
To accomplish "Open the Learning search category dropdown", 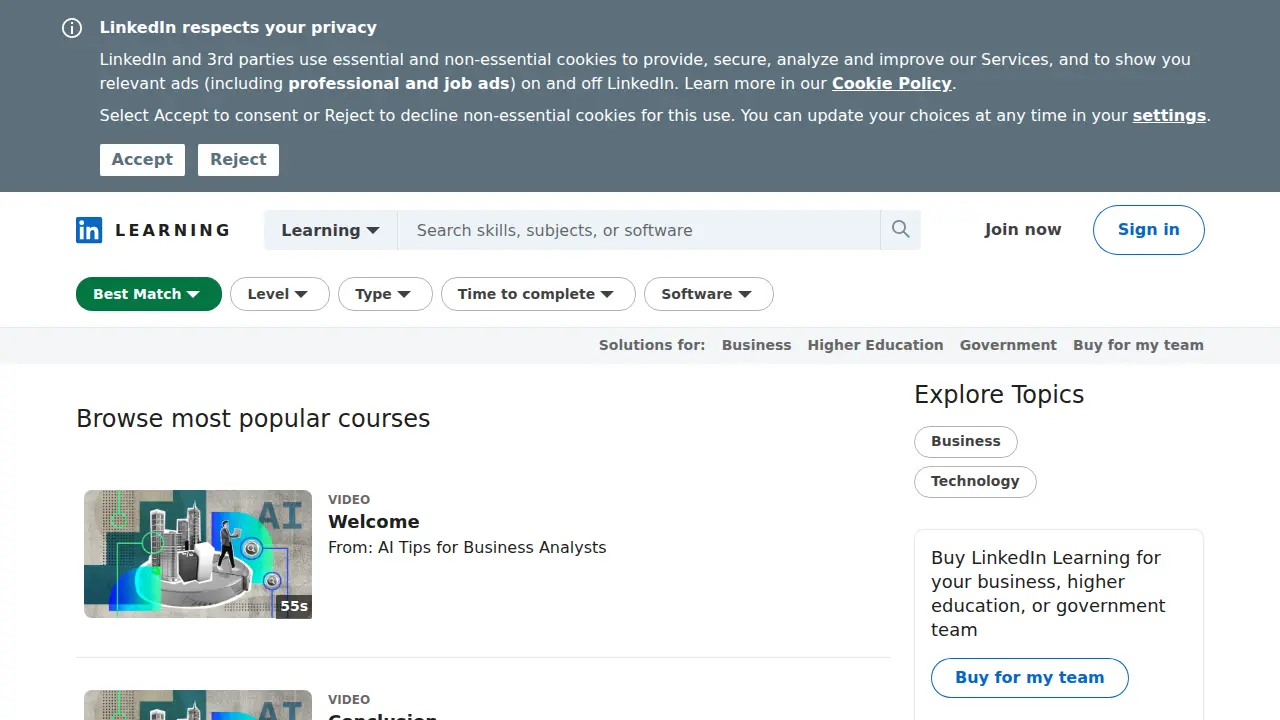I will click(331, 230).
